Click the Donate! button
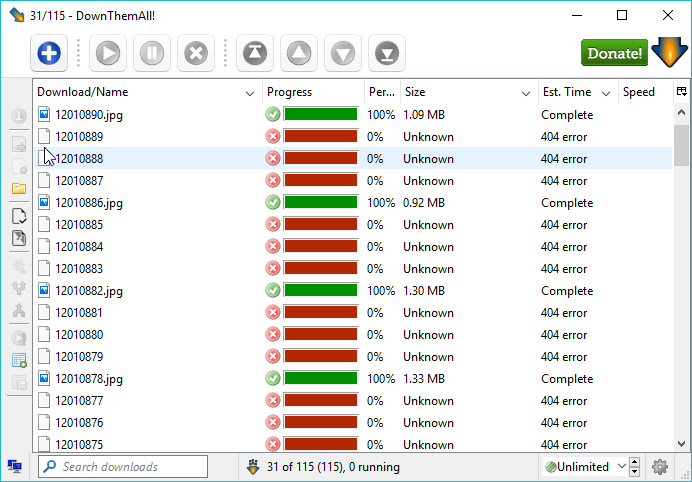The image size is (692, 482). pos(614,53)
